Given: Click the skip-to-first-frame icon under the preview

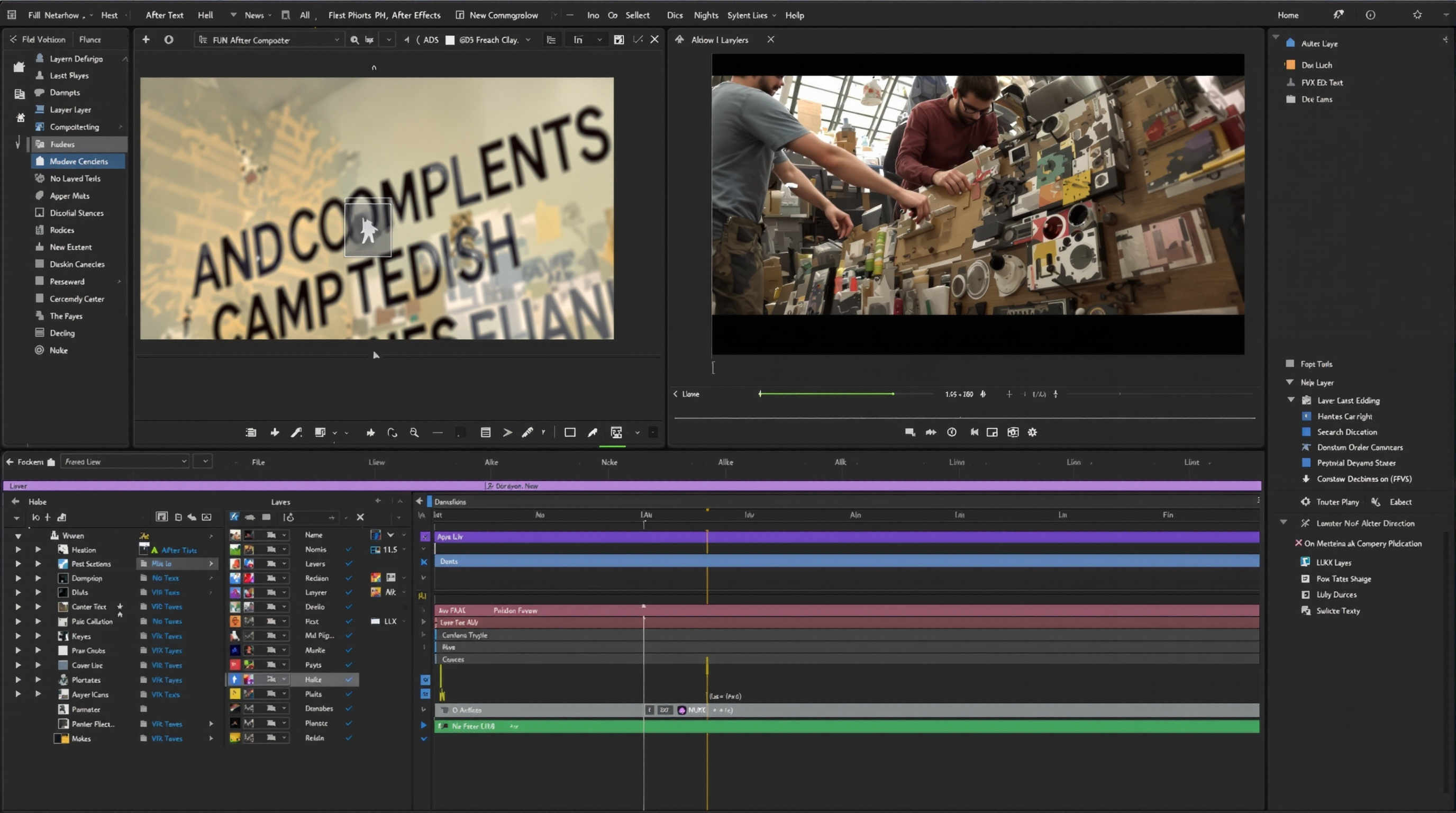Looking at the screenshot, I should (x=975, y=432).
